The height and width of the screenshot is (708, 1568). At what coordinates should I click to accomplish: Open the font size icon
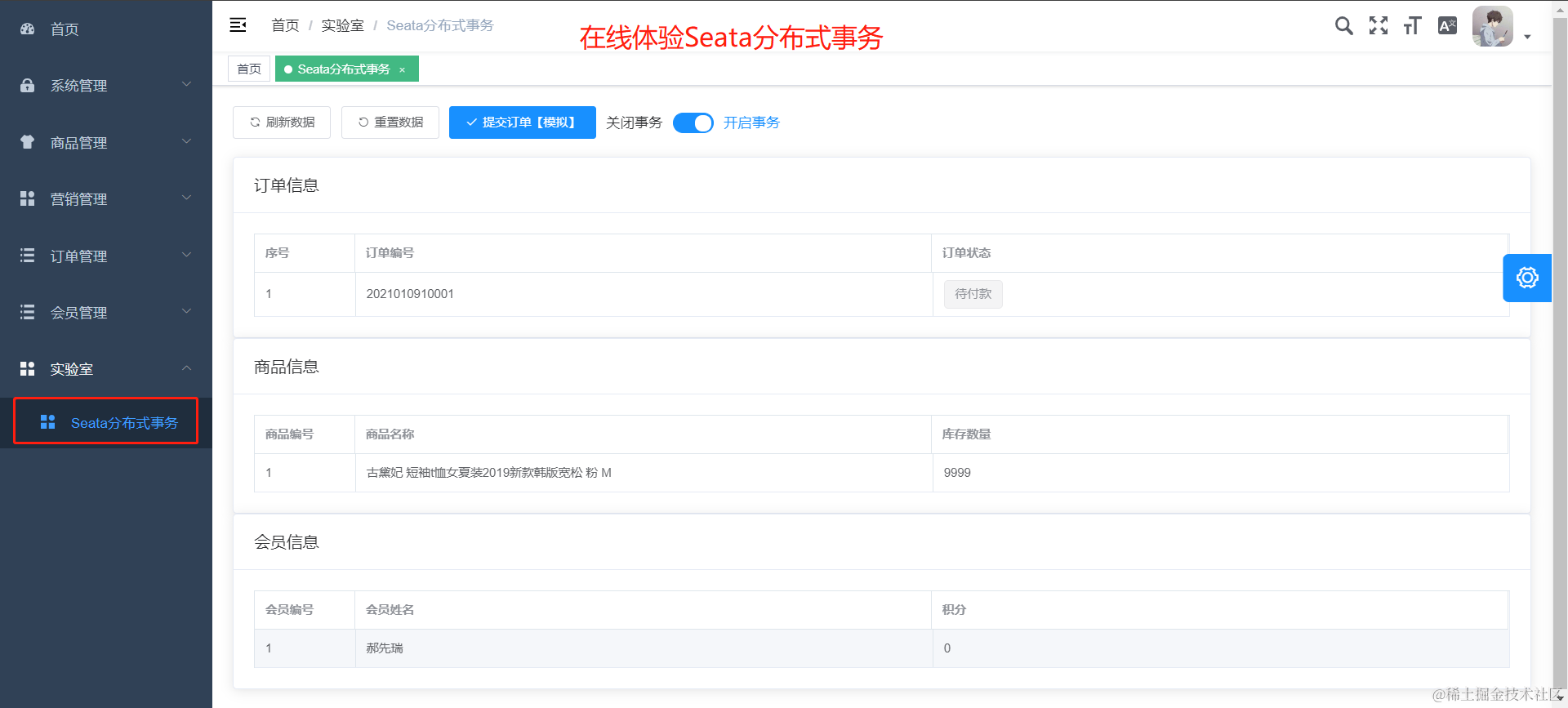click(x=1413, y=26)
